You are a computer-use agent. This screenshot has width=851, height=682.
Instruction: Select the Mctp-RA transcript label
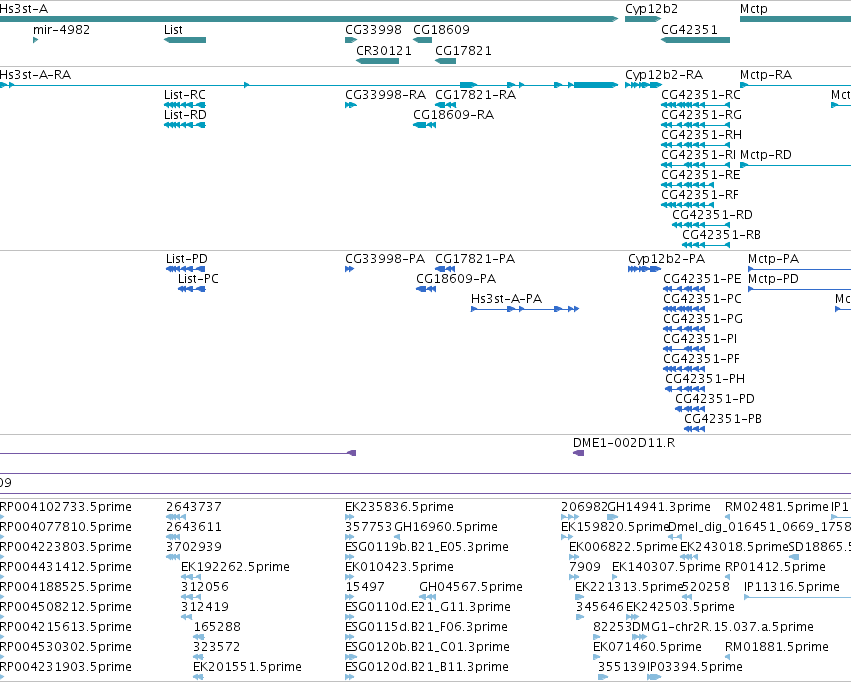pos(766,74)
